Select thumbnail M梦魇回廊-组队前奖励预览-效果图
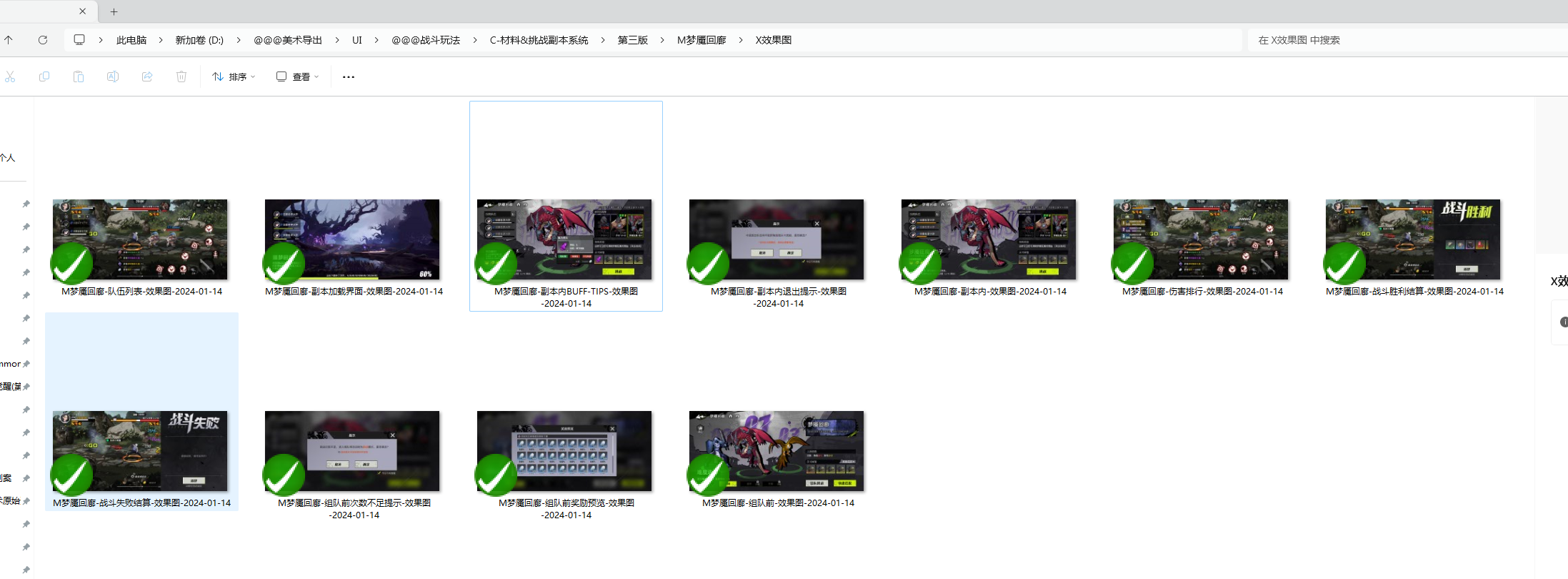1568x579 pixels. tap(564, 451)
